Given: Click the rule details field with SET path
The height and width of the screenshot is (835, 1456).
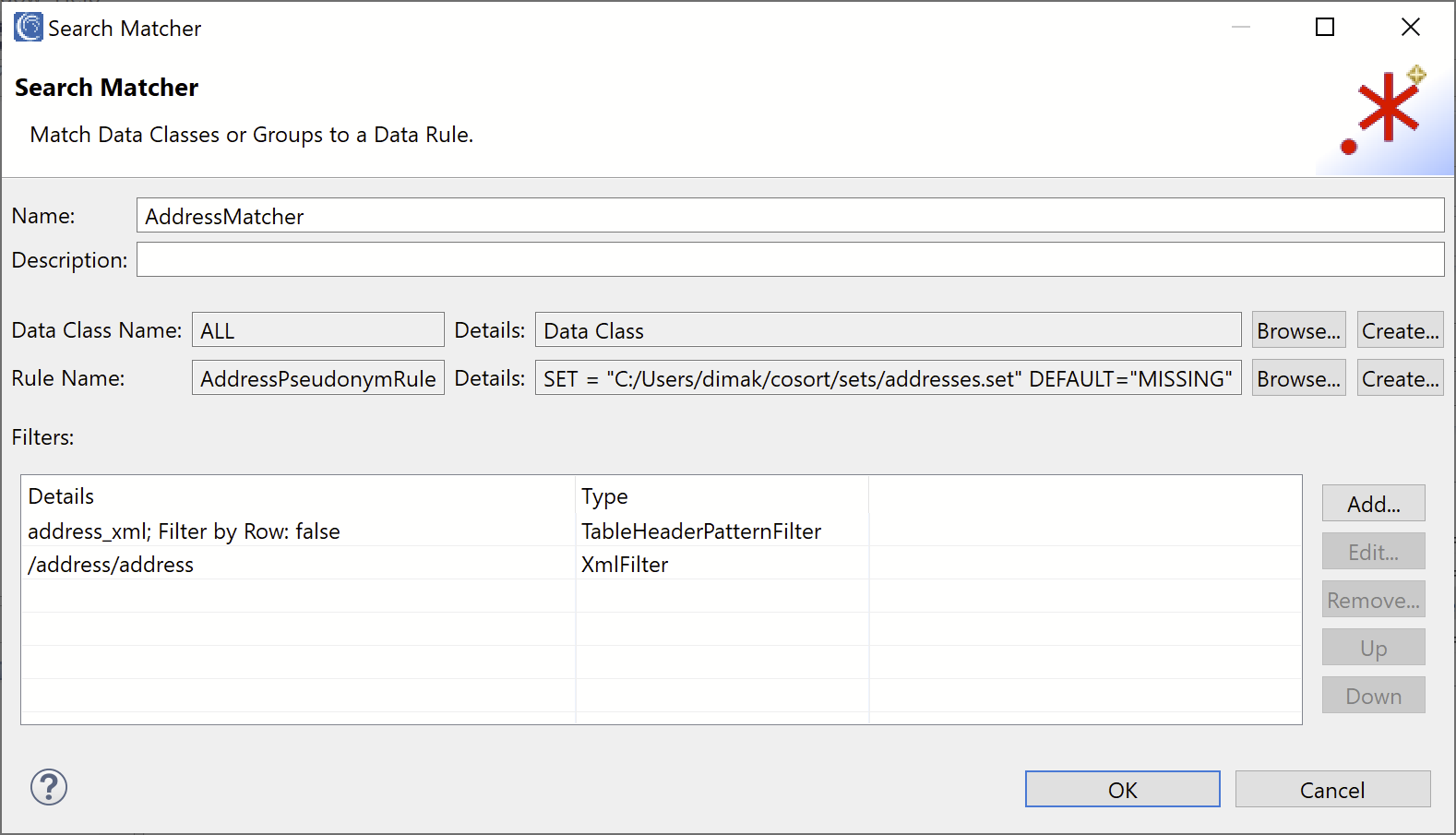Looking at the screenshot, I should point(888,377).
